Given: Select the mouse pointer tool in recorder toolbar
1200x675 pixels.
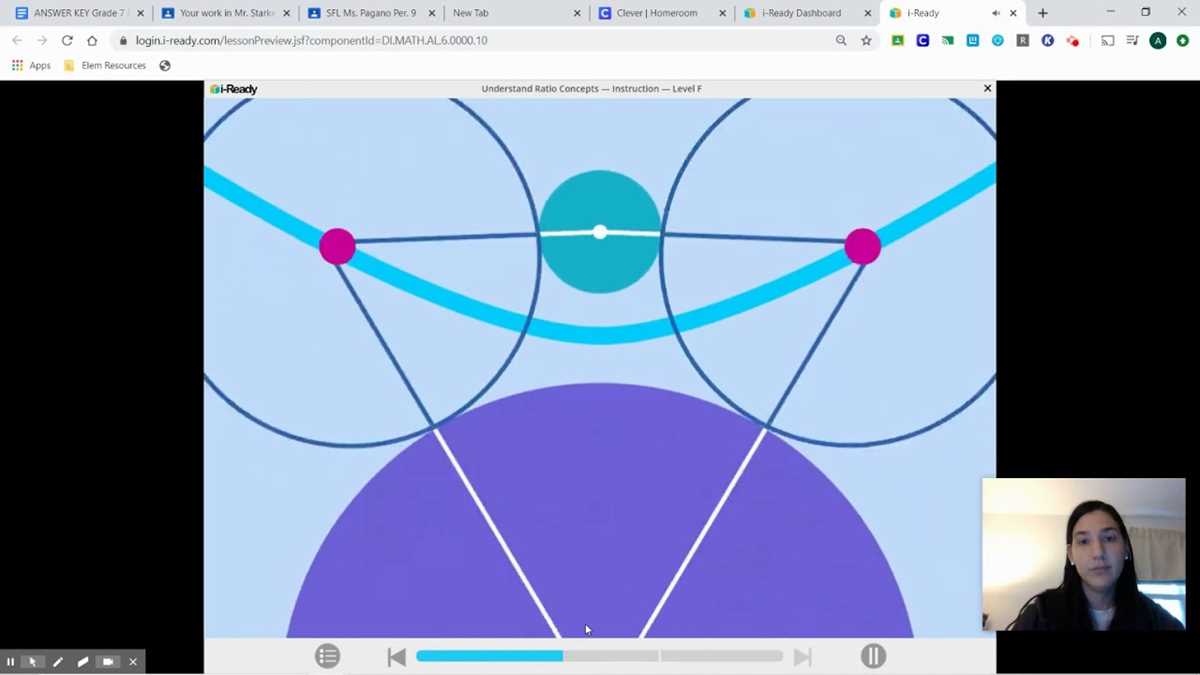Looking at the screenshot, I should (x=33, y=662).
